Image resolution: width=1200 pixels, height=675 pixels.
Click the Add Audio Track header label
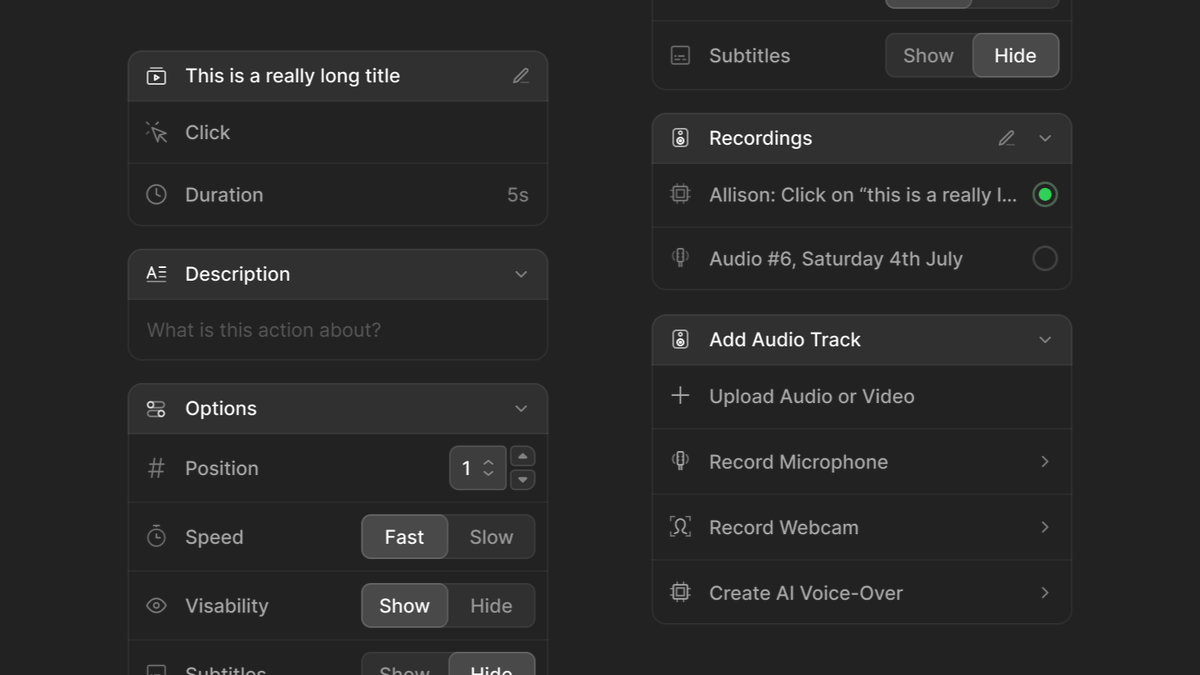point(785,340)
